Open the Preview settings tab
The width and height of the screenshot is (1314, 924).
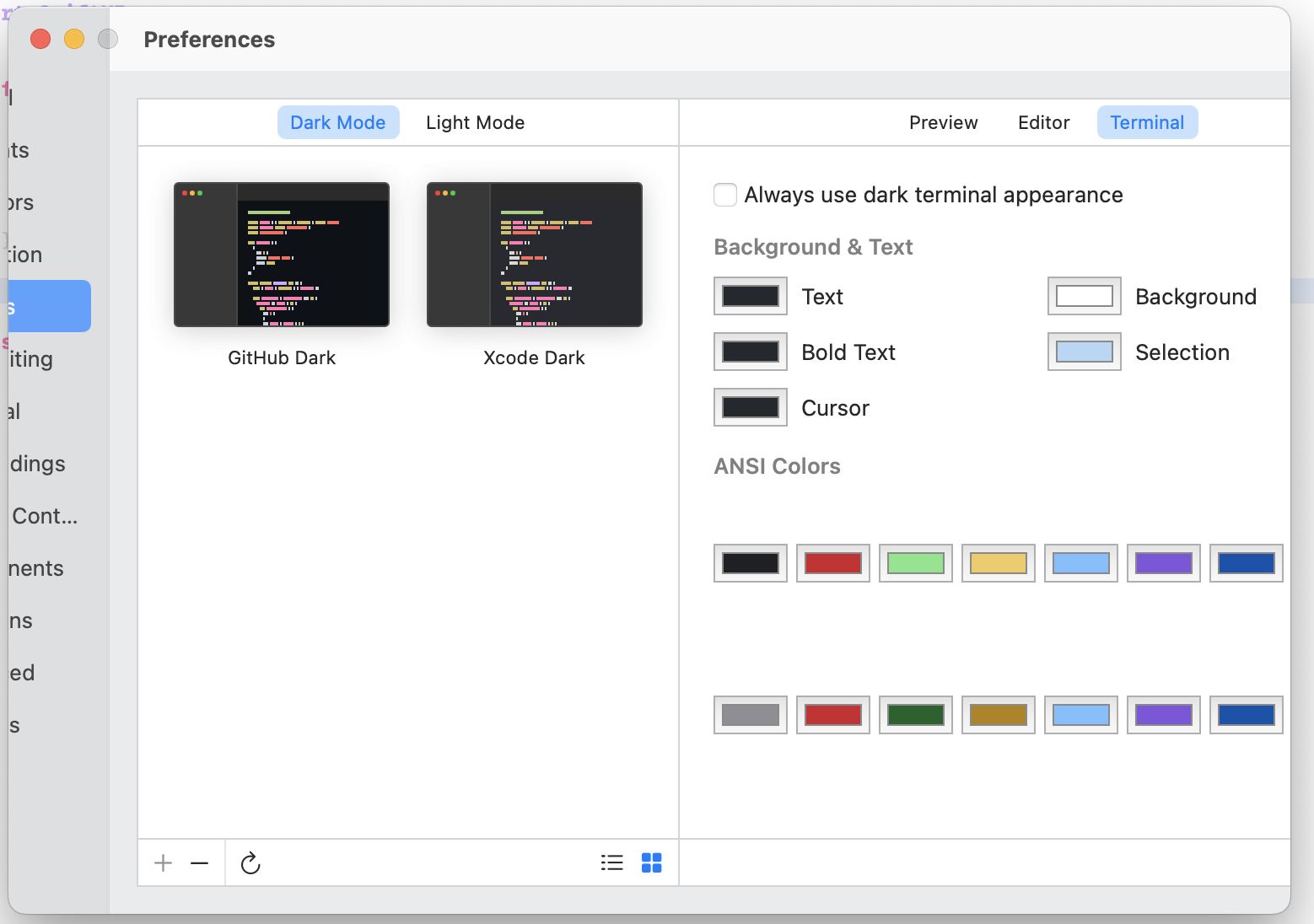pos(943,122)
